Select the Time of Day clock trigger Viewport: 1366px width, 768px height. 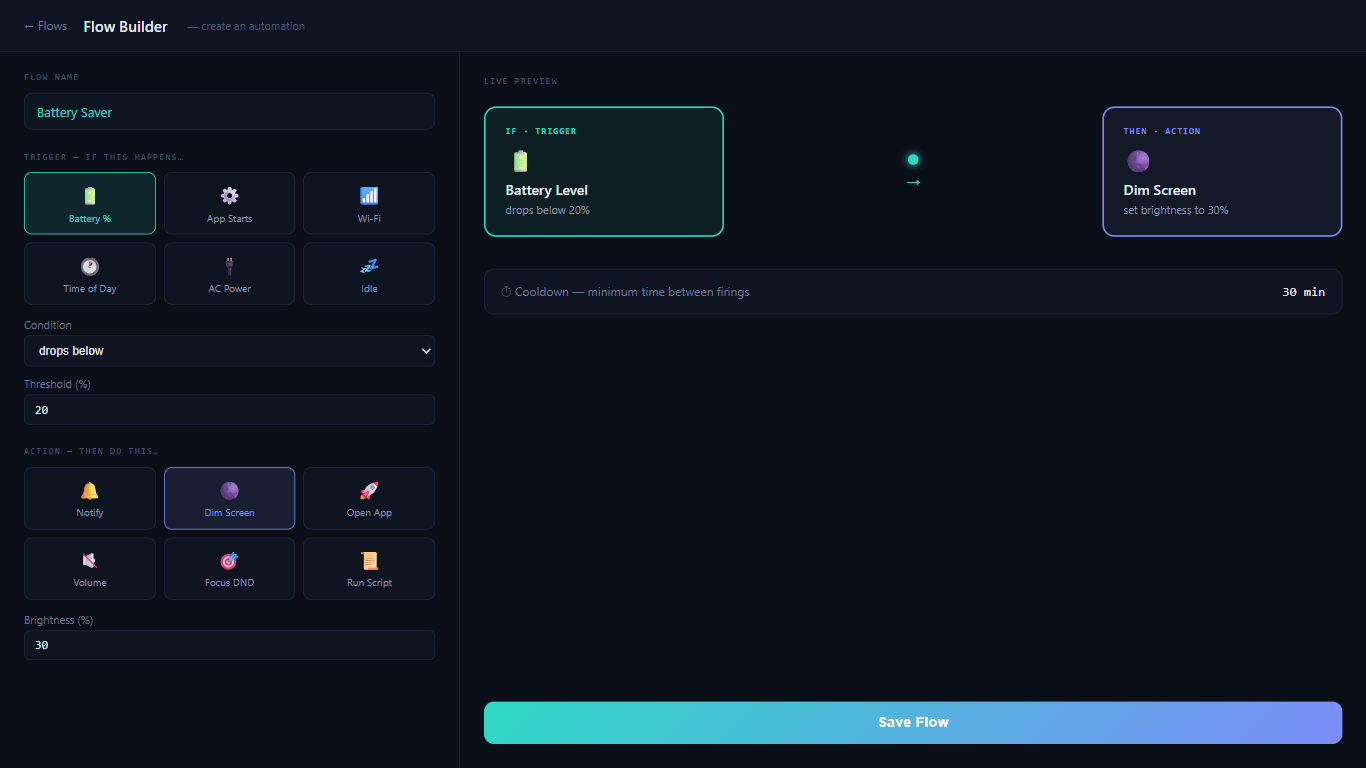coord(90,273)
